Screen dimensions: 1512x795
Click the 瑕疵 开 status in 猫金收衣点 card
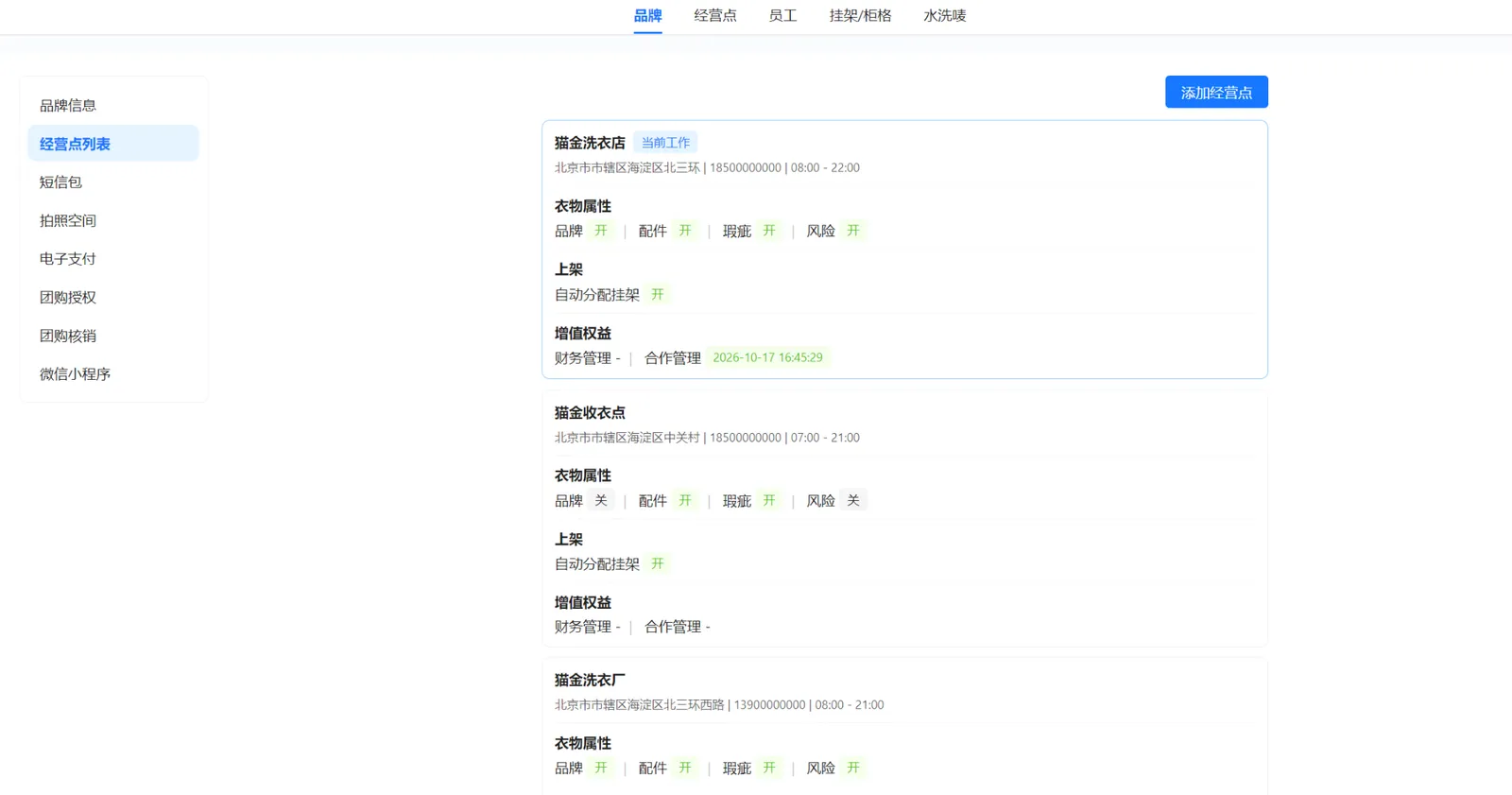click(769, 501)
